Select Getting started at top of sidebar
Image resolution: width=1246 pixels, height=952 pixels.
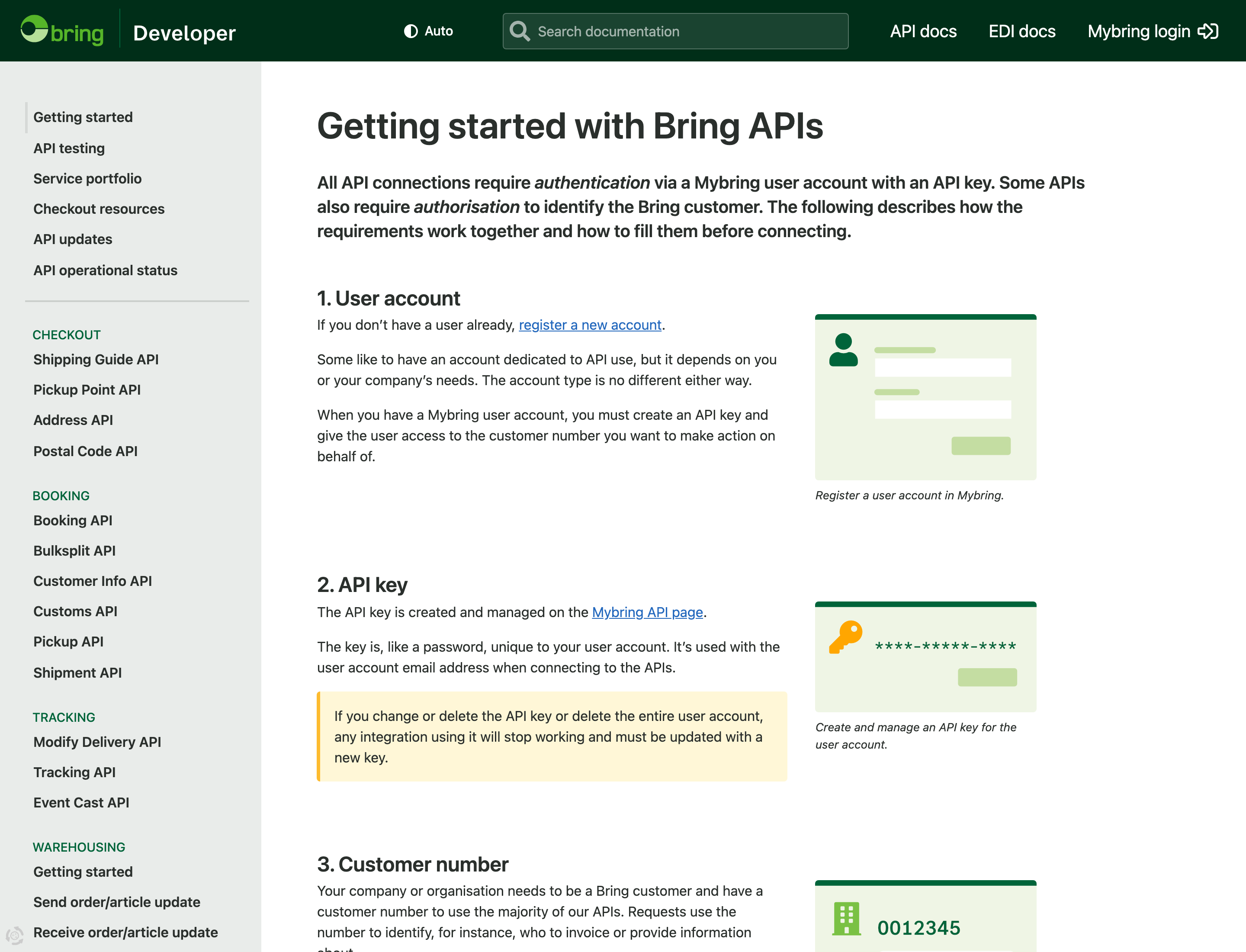coord(83,117)
